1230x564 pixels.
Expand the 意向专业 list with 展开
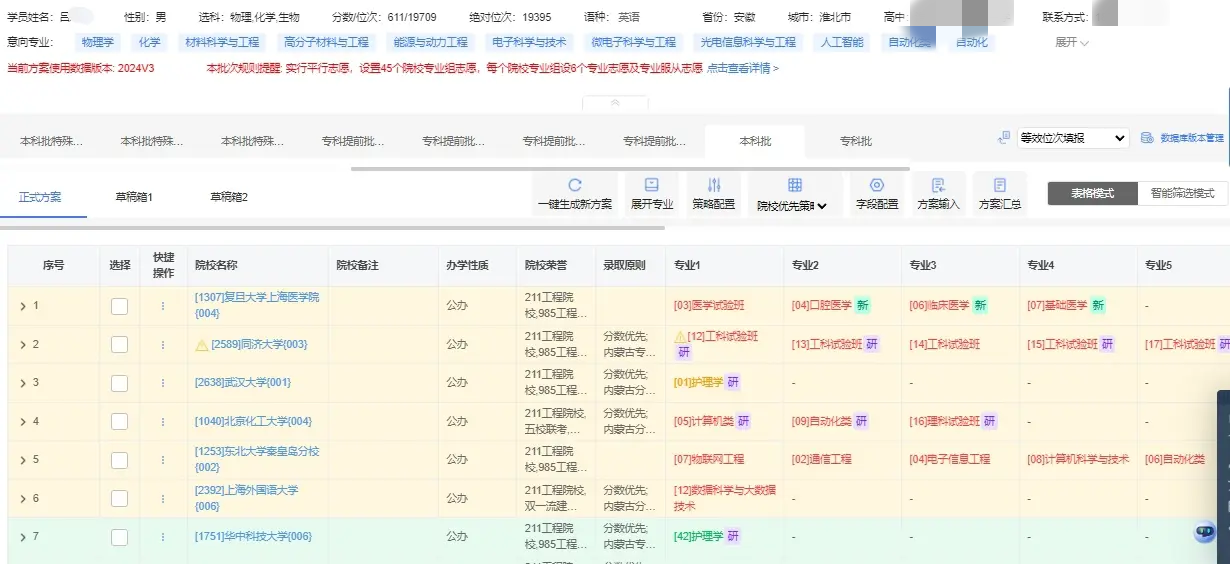pyautogui.click(x=1072, y=42)
